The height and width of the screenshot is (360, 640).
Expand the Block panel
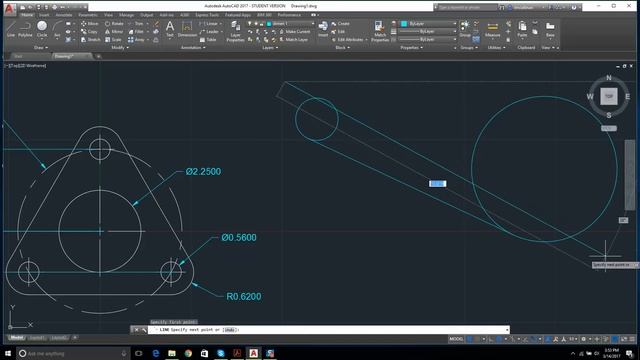(342, 48)
